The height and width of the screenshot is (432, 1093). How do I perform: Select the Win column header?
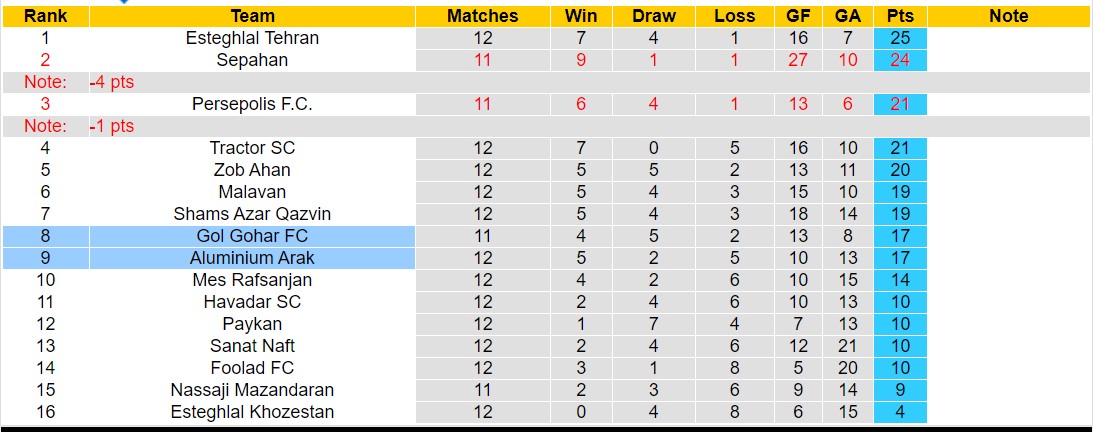(x=581, y=16)
